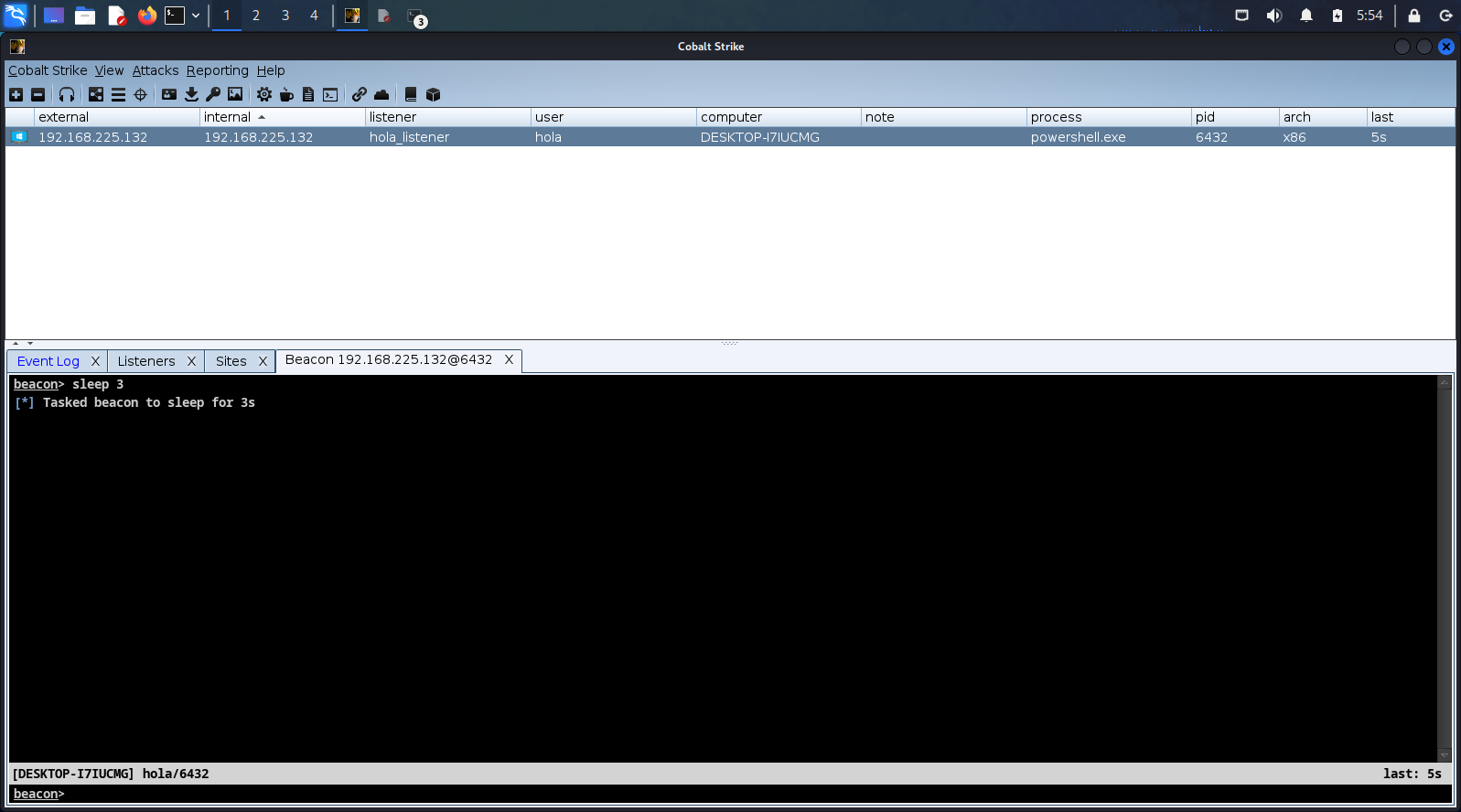1461x812 pixels.
Task: Open the credentials card icon
Action: click(169, 94)
